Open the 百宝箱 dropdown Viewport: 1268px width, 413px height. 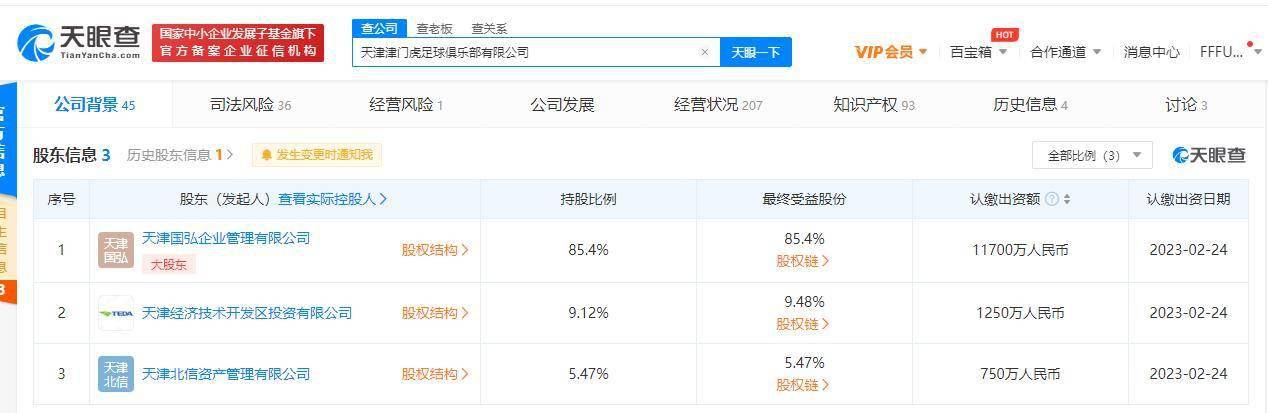pos(978,52)
